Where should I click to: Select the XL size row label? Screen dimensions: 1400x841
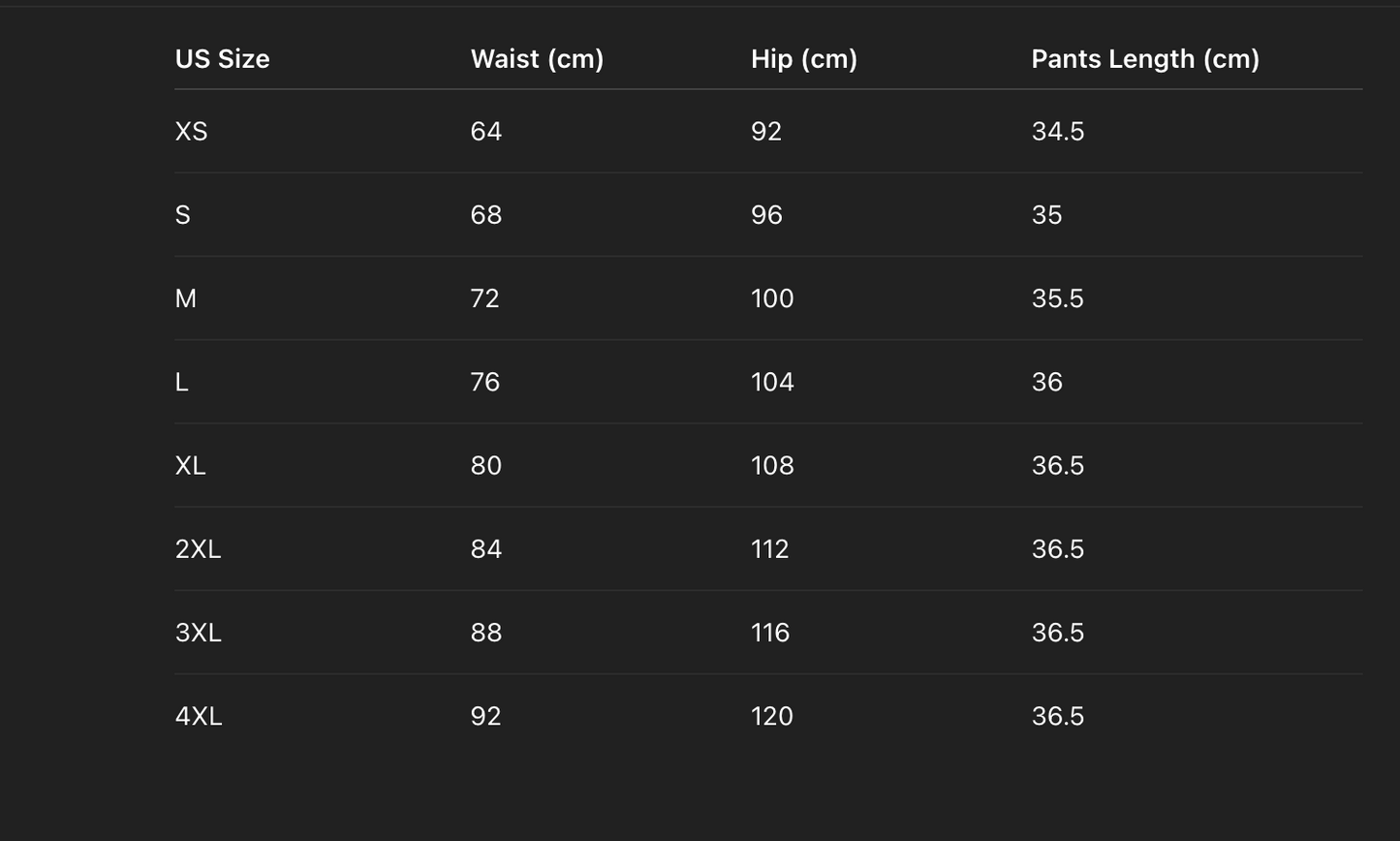(191, 466)
